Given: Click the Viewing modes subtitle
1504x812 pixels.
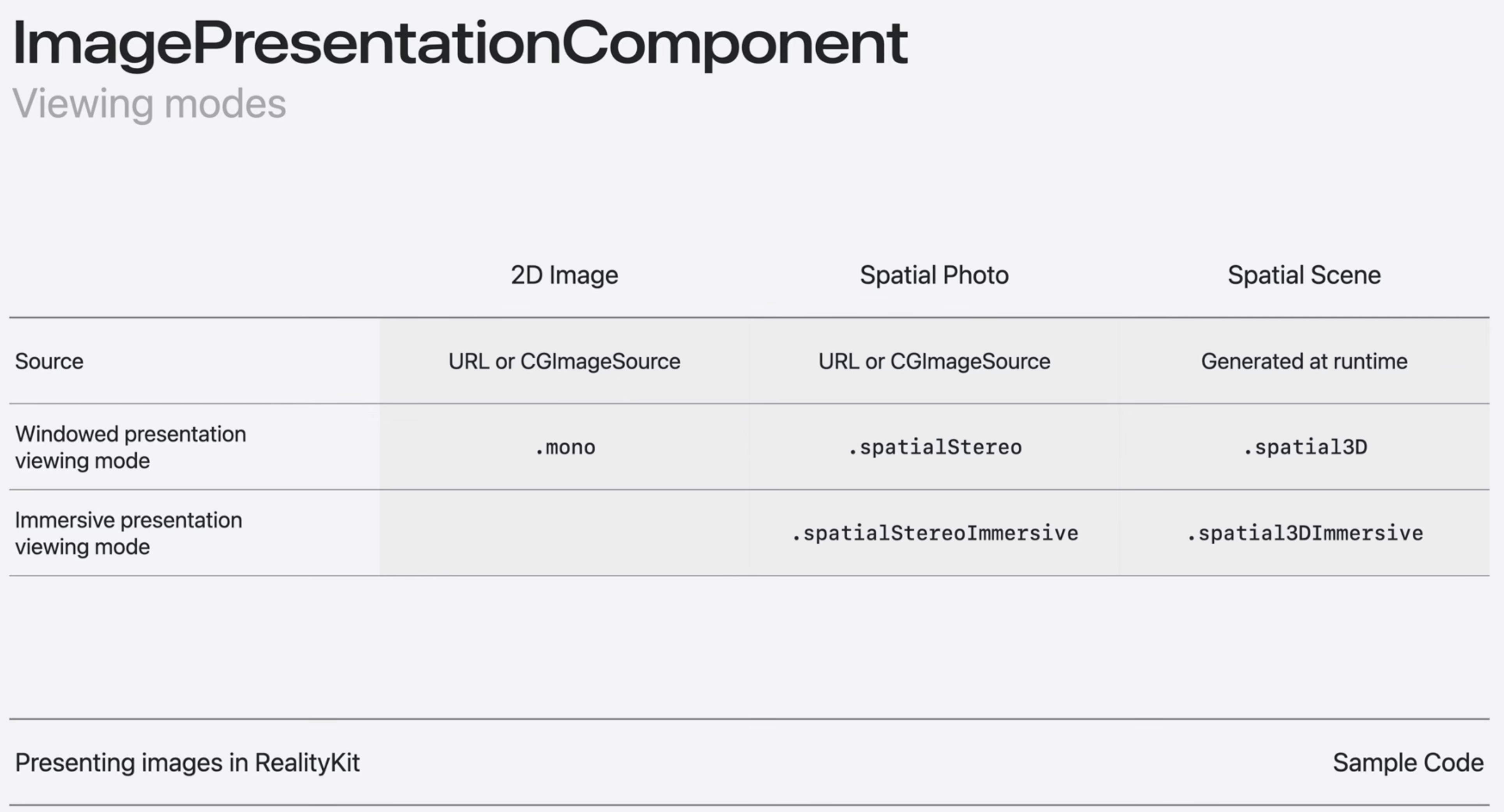Looking at the screenshot, I should (150, 103).
